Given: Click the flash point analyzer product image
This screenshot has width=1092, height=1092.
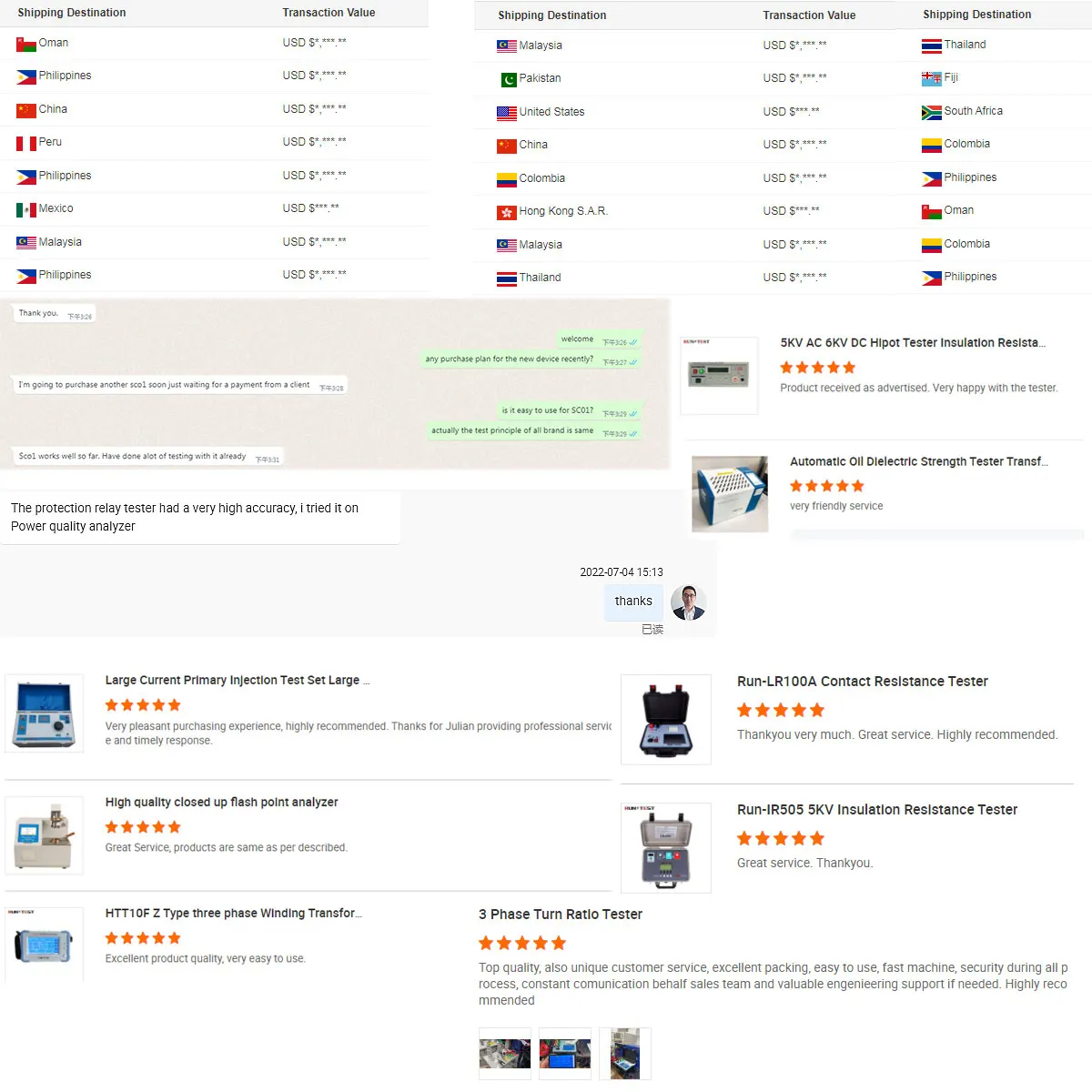Looking at the screenshot, I should coord(45,835).
